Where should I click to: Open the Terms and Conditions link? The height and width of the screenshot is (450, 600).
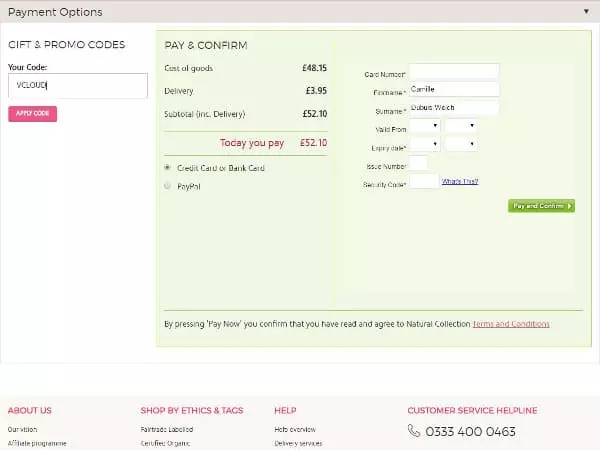pyautogui.click(x=510, y=324)
